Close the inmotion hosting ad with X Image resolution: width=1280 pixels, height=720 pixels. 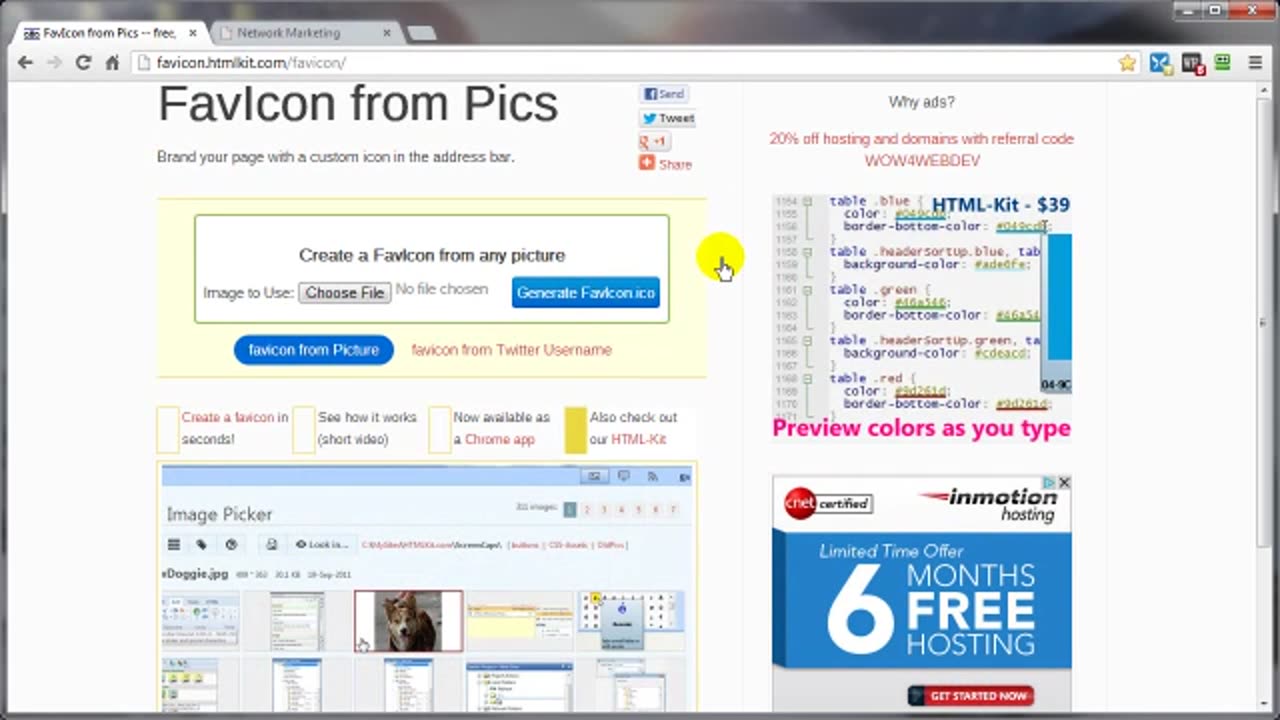click(x=1064, y=482)
